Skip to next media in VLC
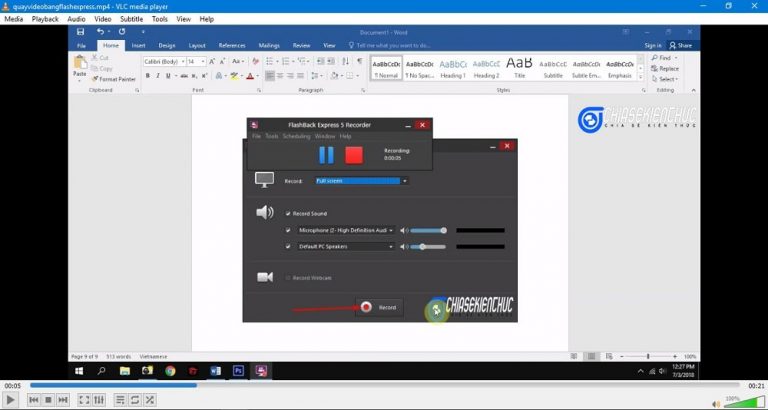The height and width of the screenshot is (410, 768). tap(63, 400)
